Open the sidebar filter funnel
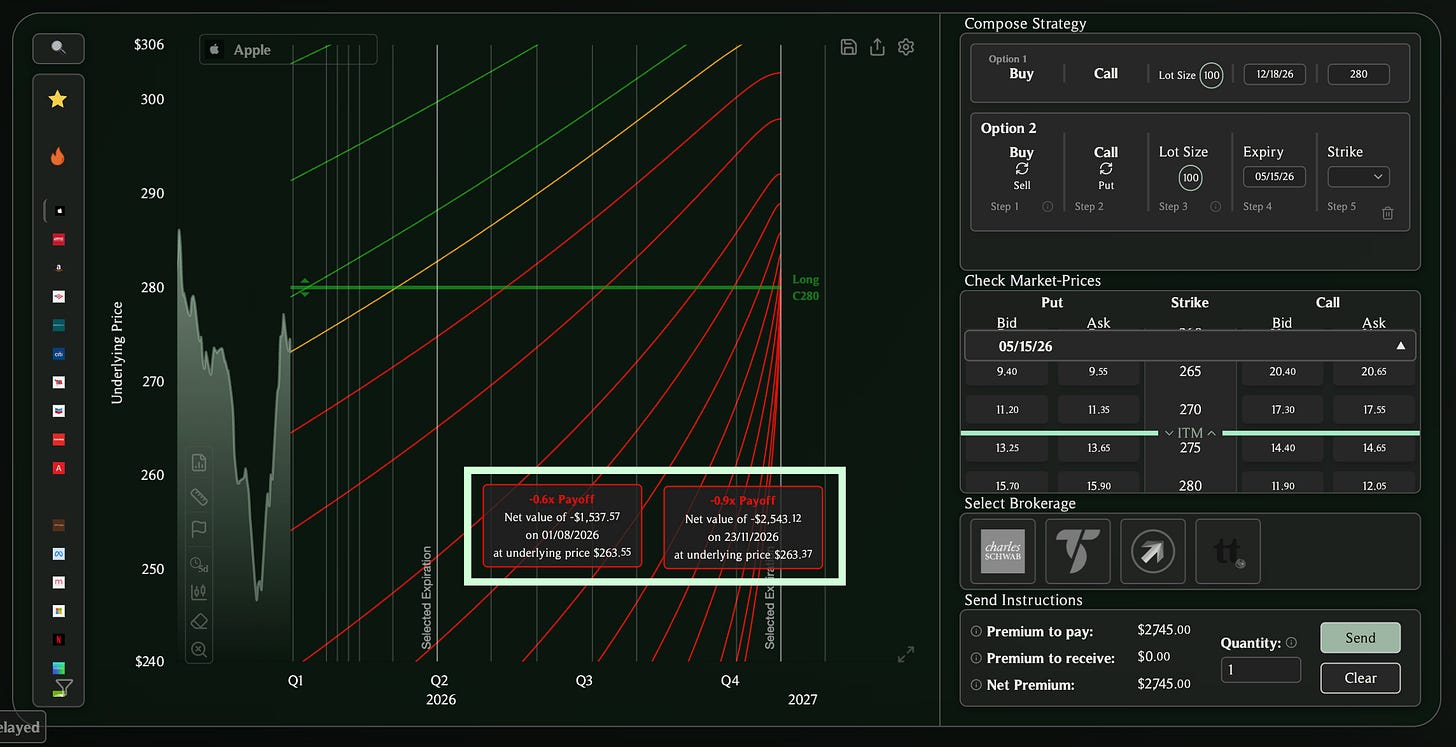This screenshot has height=747, width=1456. [64, 688]
